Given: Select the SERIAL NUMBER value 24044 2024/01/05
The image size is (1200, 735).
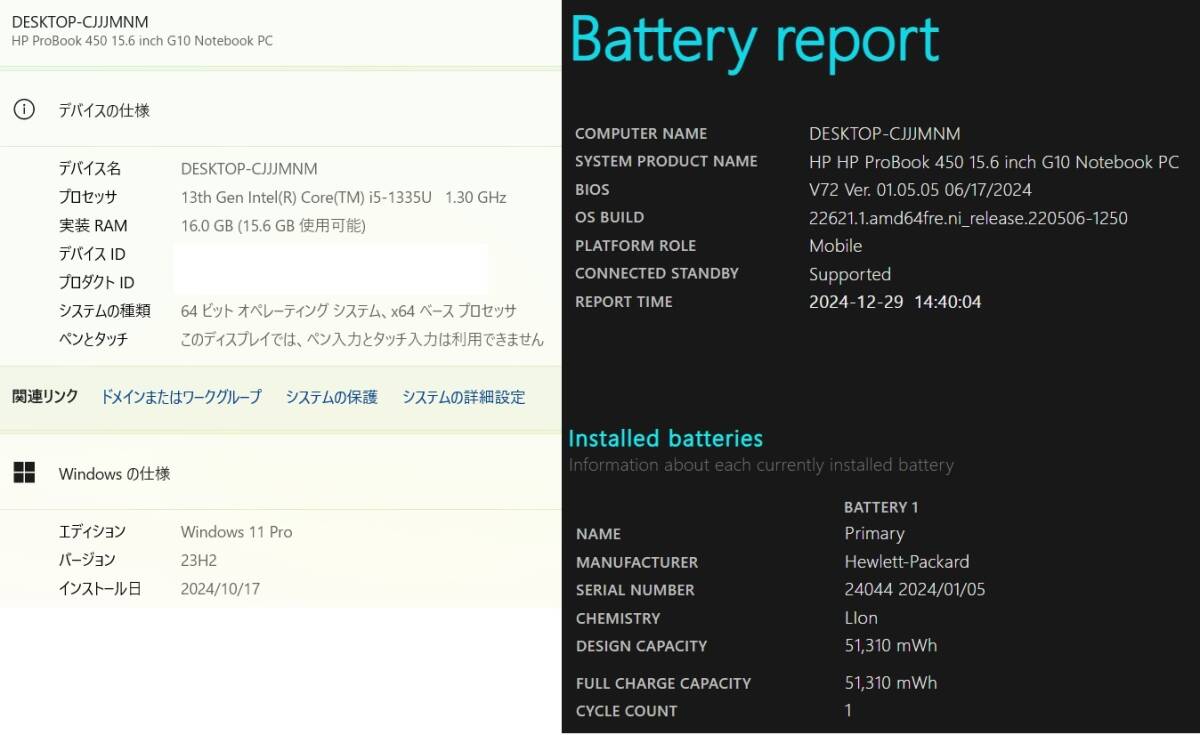Looking at the screenshot, I should 915,590.
